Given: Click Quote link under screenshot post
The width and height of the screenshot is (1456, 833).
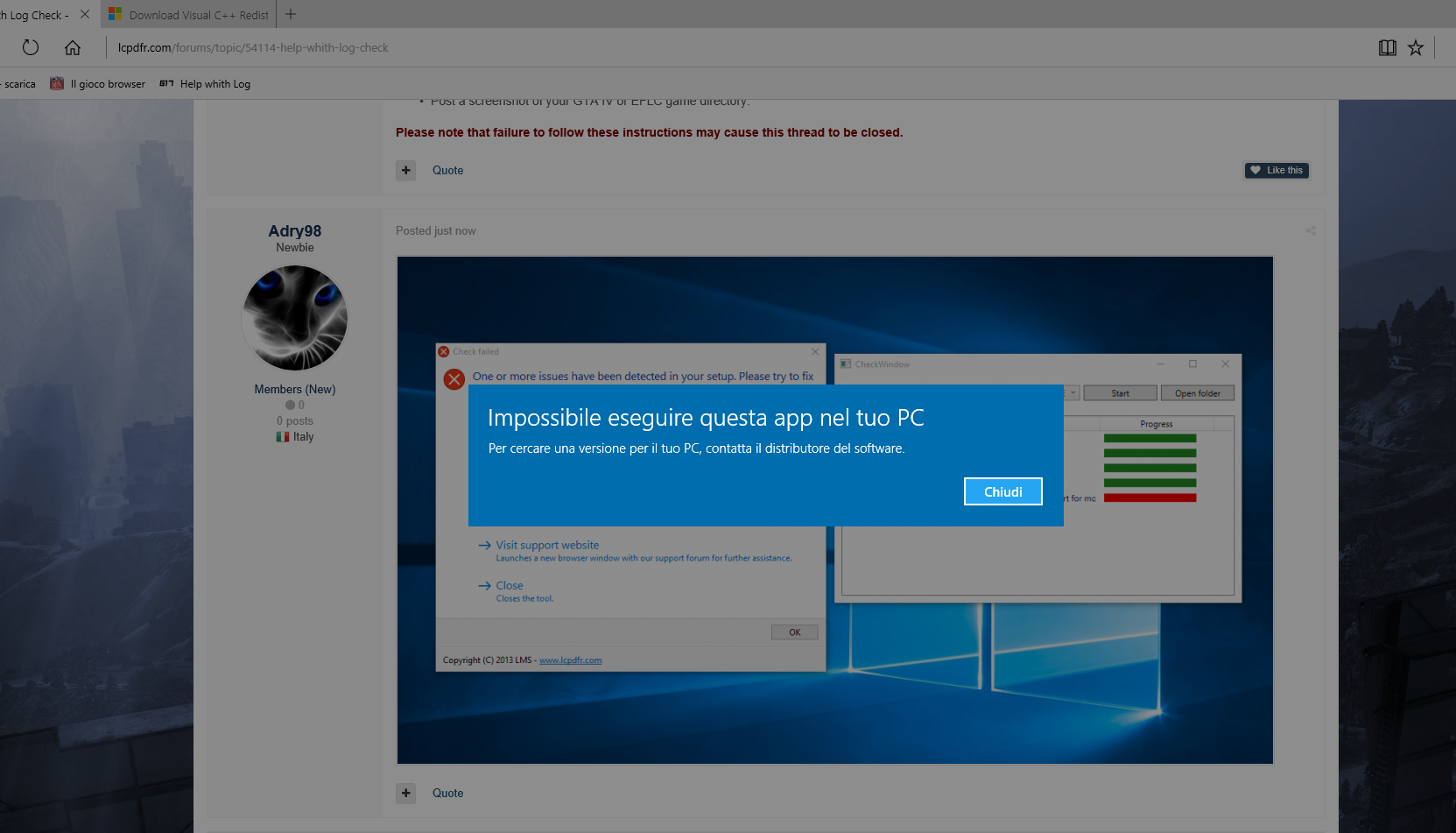Looking at the screenshot, I should click(447, 793).
